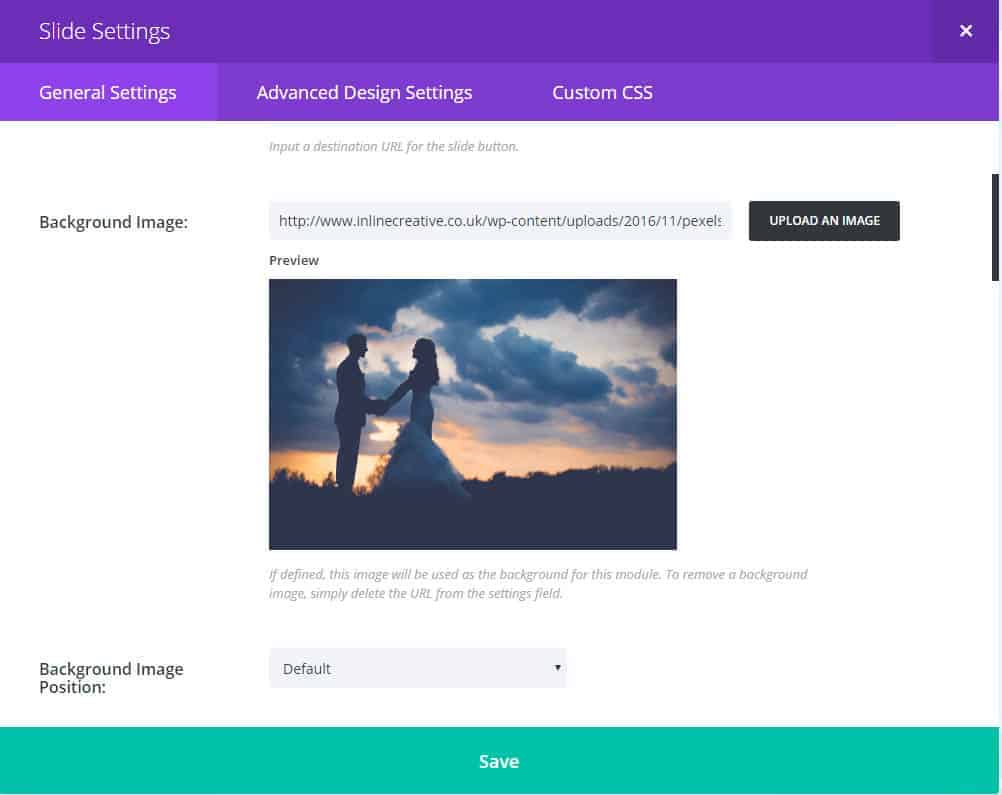Click the 'Slide Settings' title text
Screen dimensions: 1002x795
pyautogui.click(x=105, y=31)
